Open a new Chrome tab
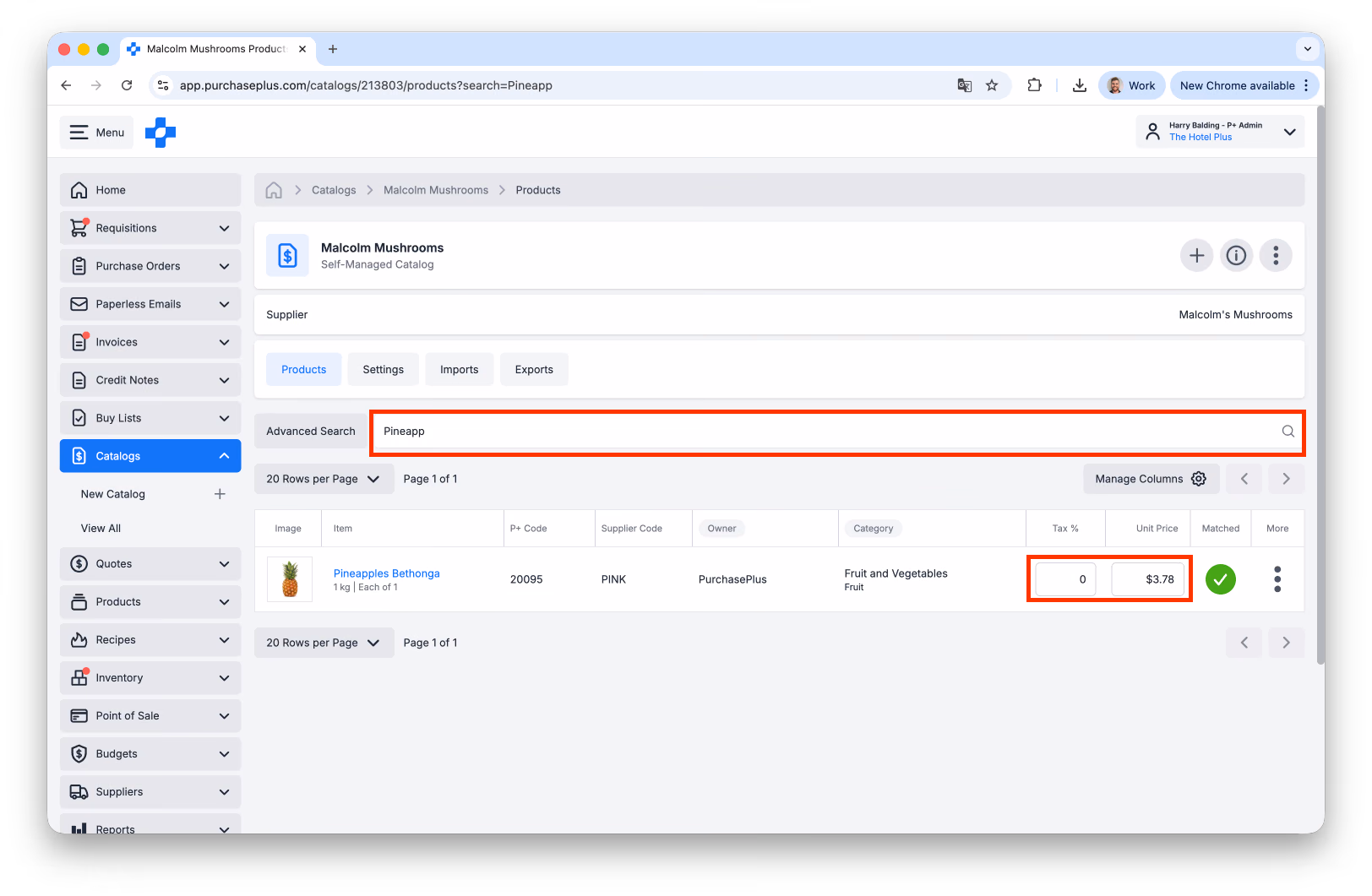Image resolution: width=1372 pixels, height=896 pixels. click(x=333, y=49)
